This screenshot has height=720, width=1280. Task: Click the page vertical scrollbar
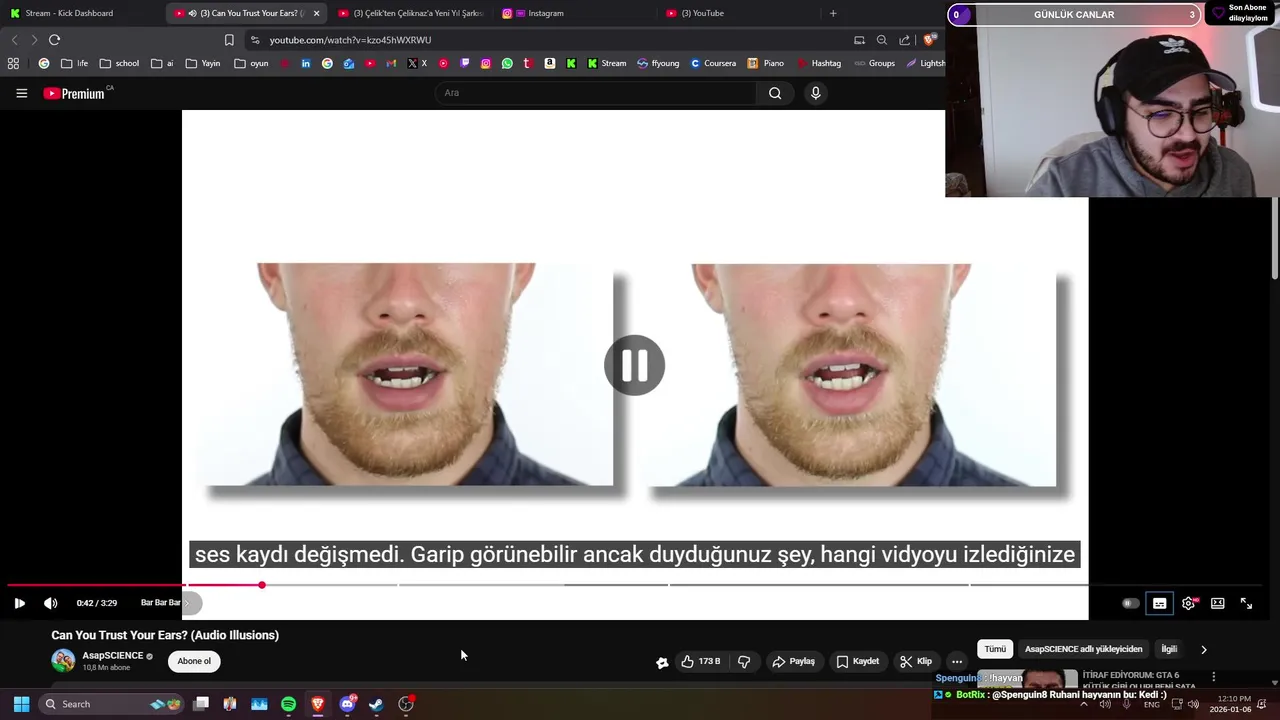[x=1274, y=240]
